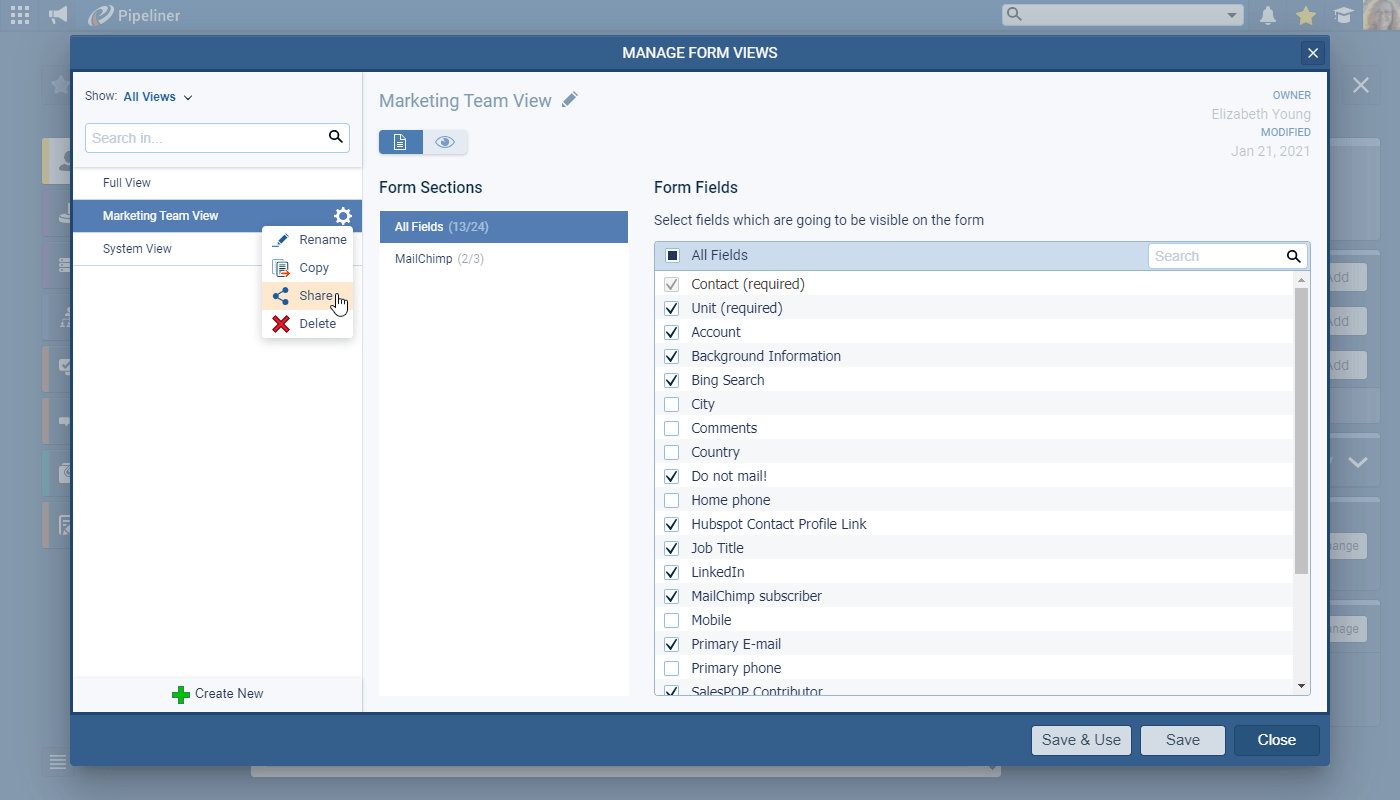
Task: Enable the City field checkbox
Action: click(672, 404)
